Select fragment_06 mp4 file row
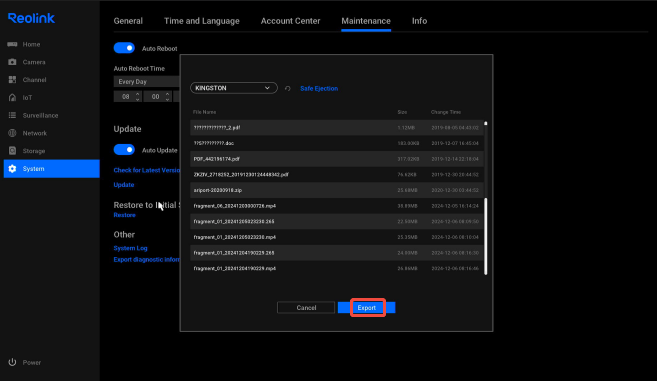 click(336, 206)
